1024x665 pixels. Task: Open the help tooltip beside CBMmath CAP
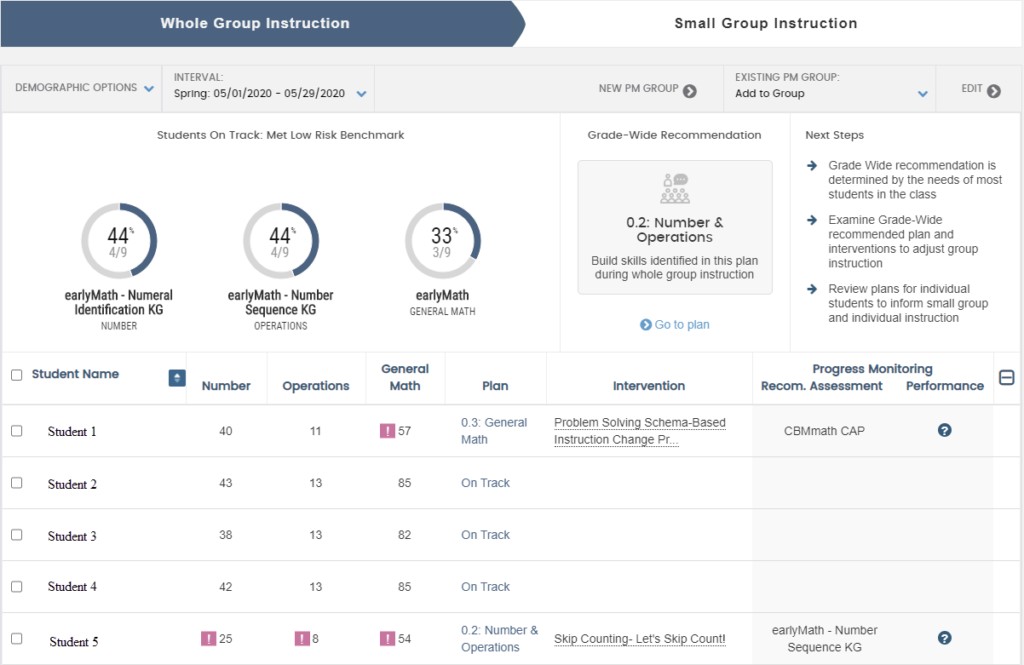pyautogui.click(x=944, y=432)
